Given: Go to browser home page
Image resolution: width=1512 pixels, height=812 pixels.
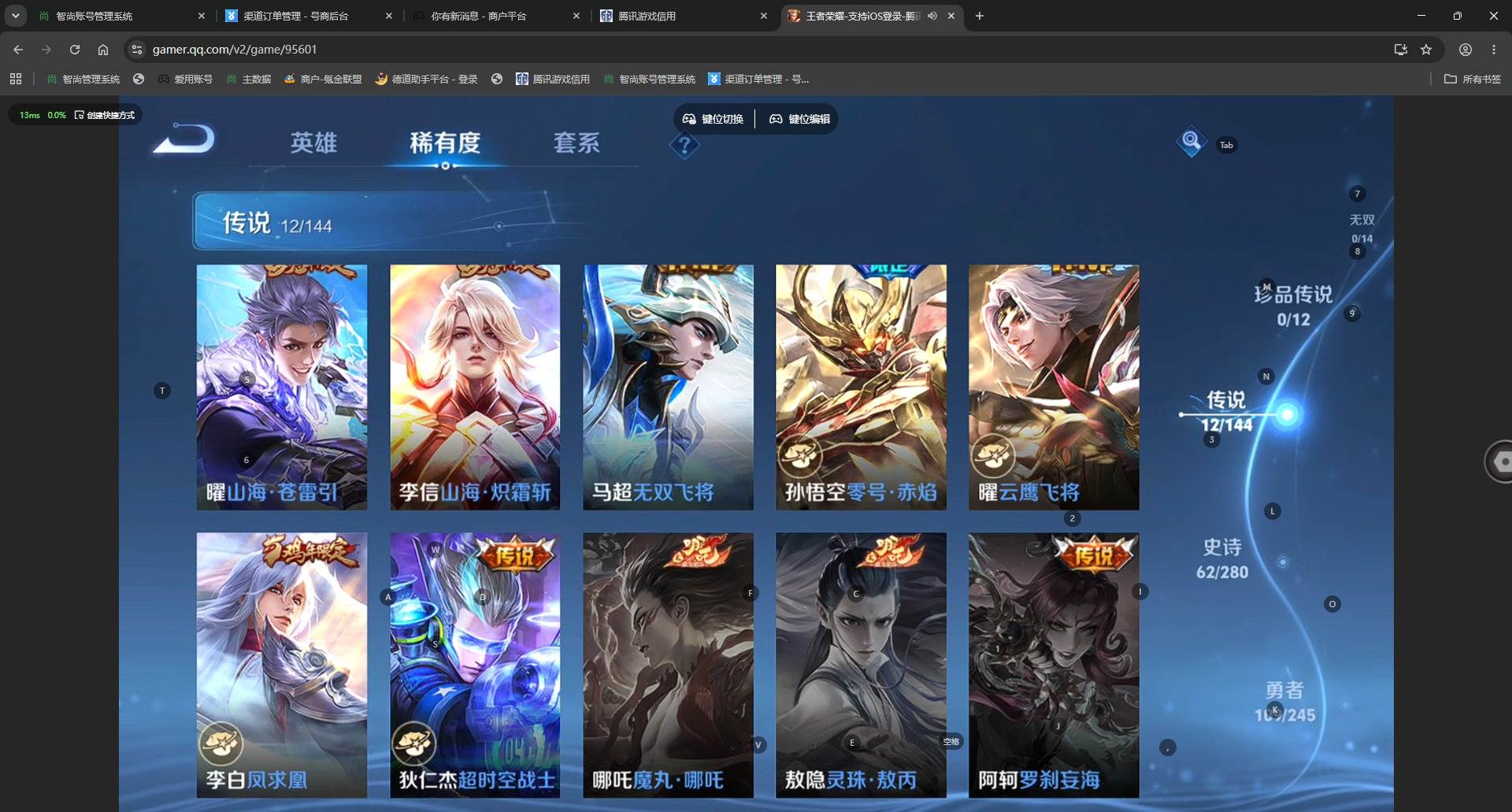Looking at the screenshot, I should click(x=103, y=50).
